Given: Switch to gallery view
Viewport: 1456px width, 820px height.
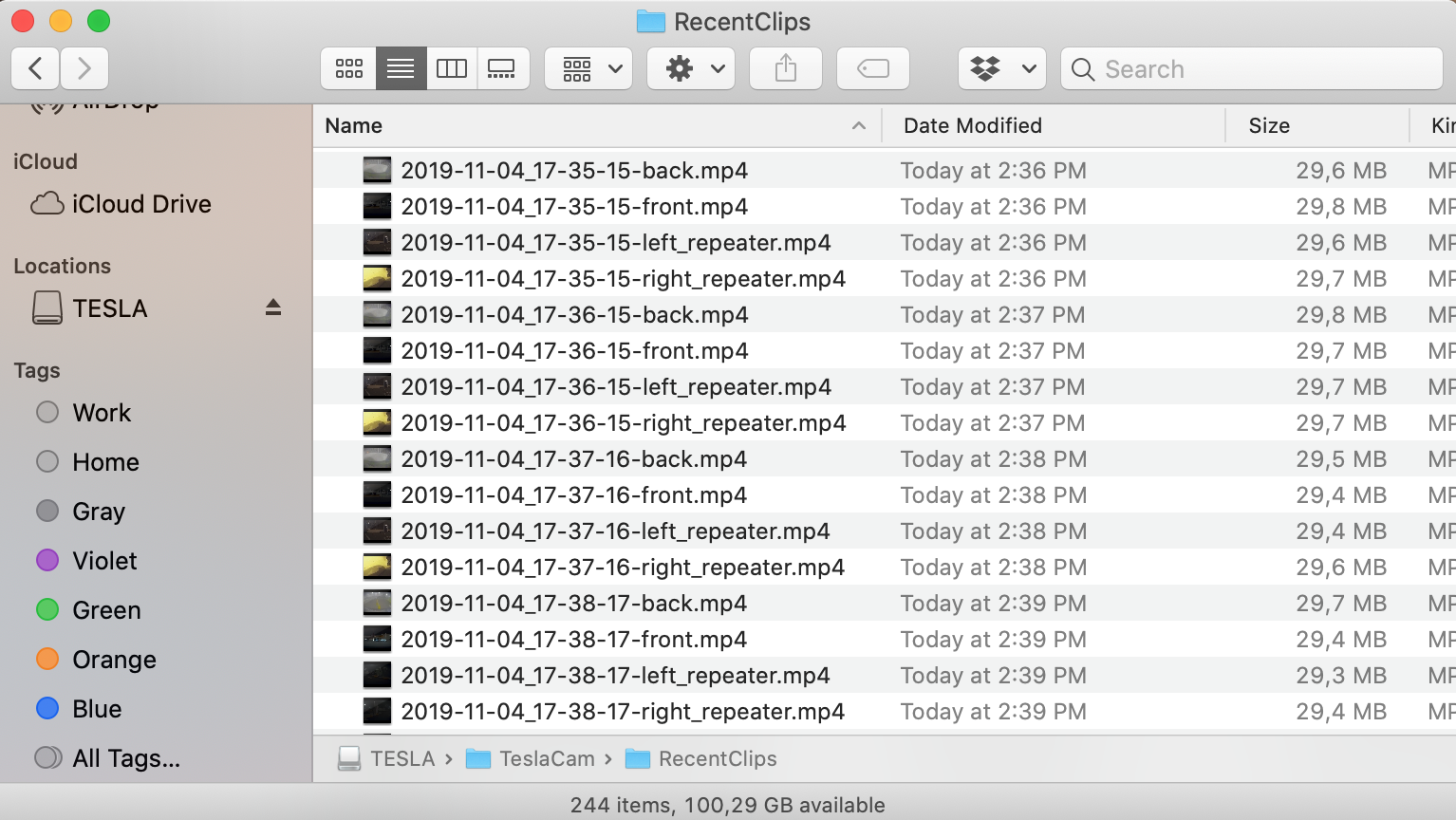Looking at the screenshot, I should [x=502, y=68].
